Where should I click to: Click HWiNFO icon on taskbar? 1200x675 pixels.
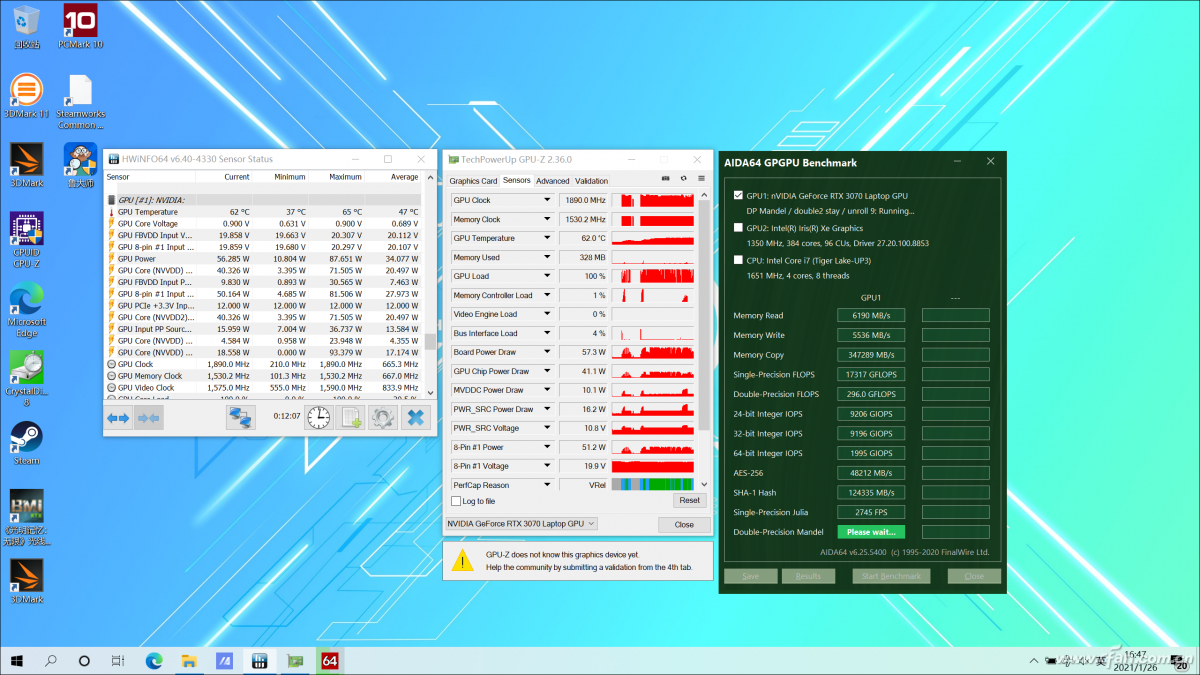(260, 661)
